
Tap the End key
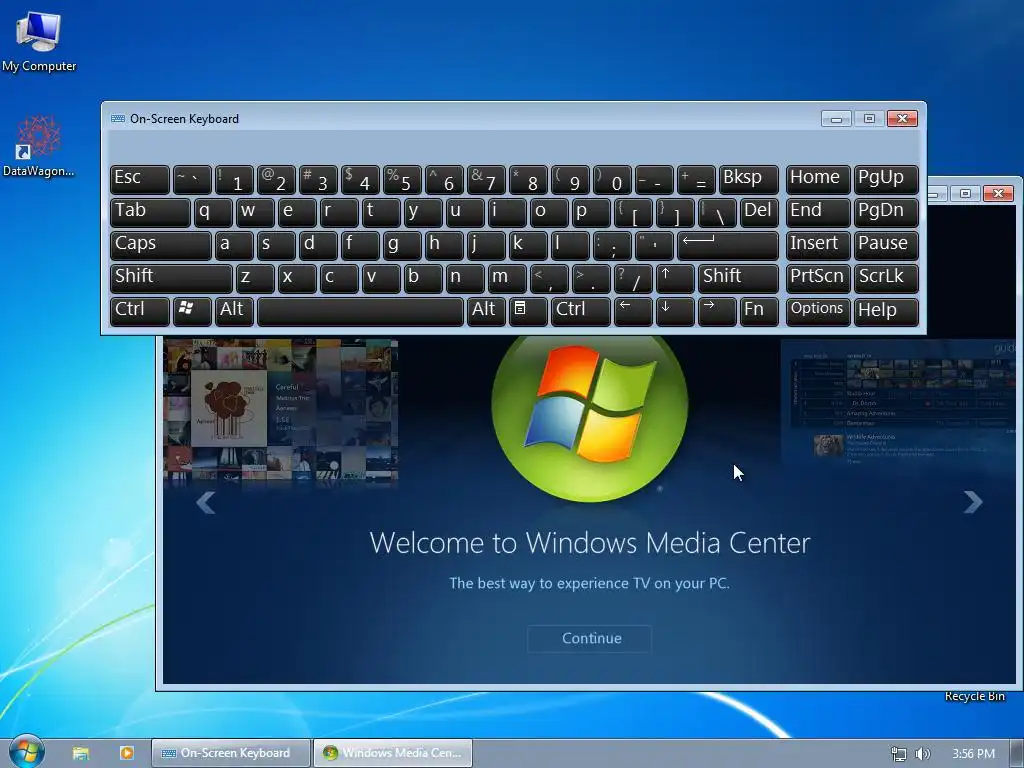pos(818,213)
